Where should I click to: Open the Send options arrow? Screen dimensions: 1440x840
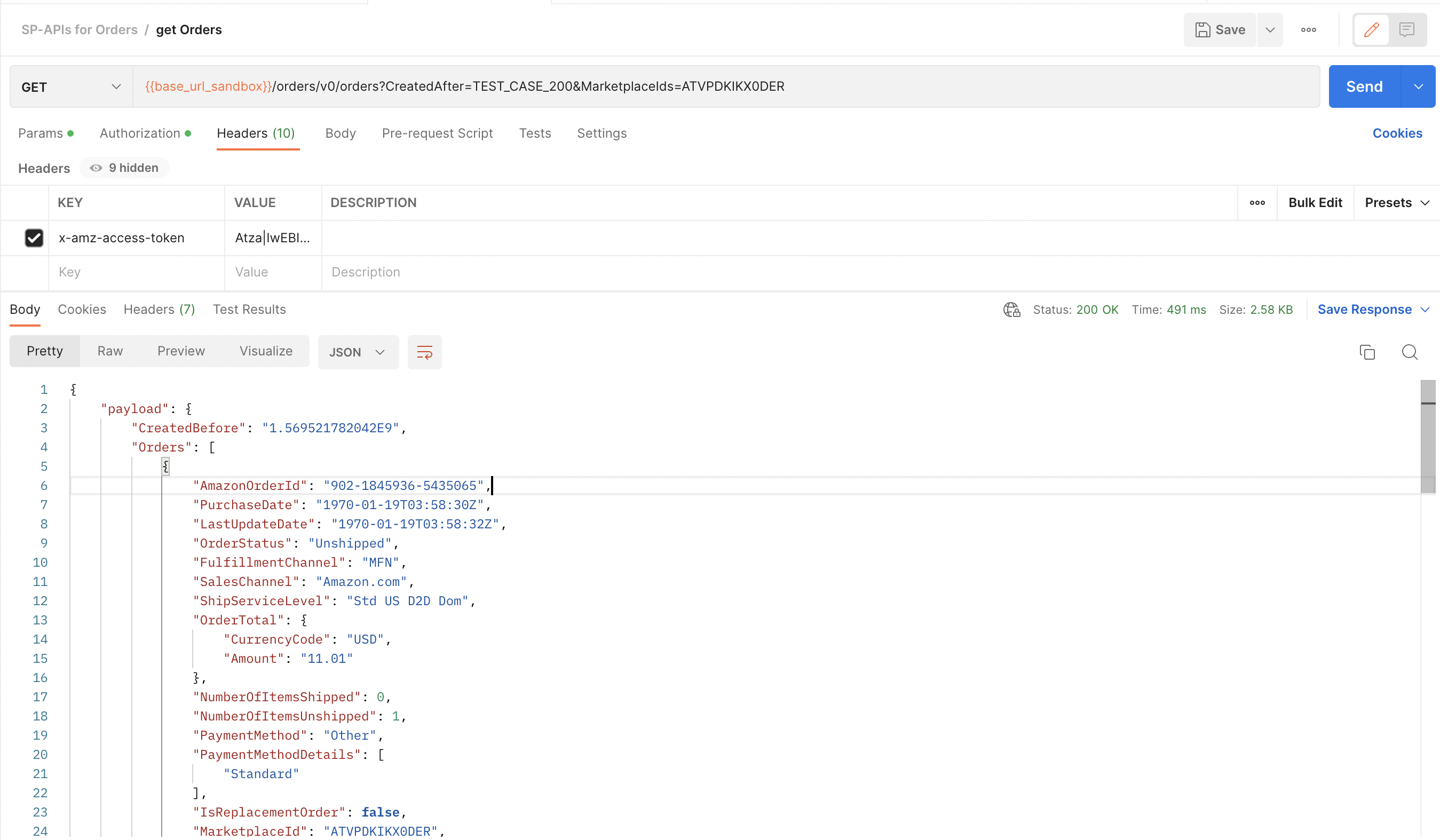[1418, 87]
